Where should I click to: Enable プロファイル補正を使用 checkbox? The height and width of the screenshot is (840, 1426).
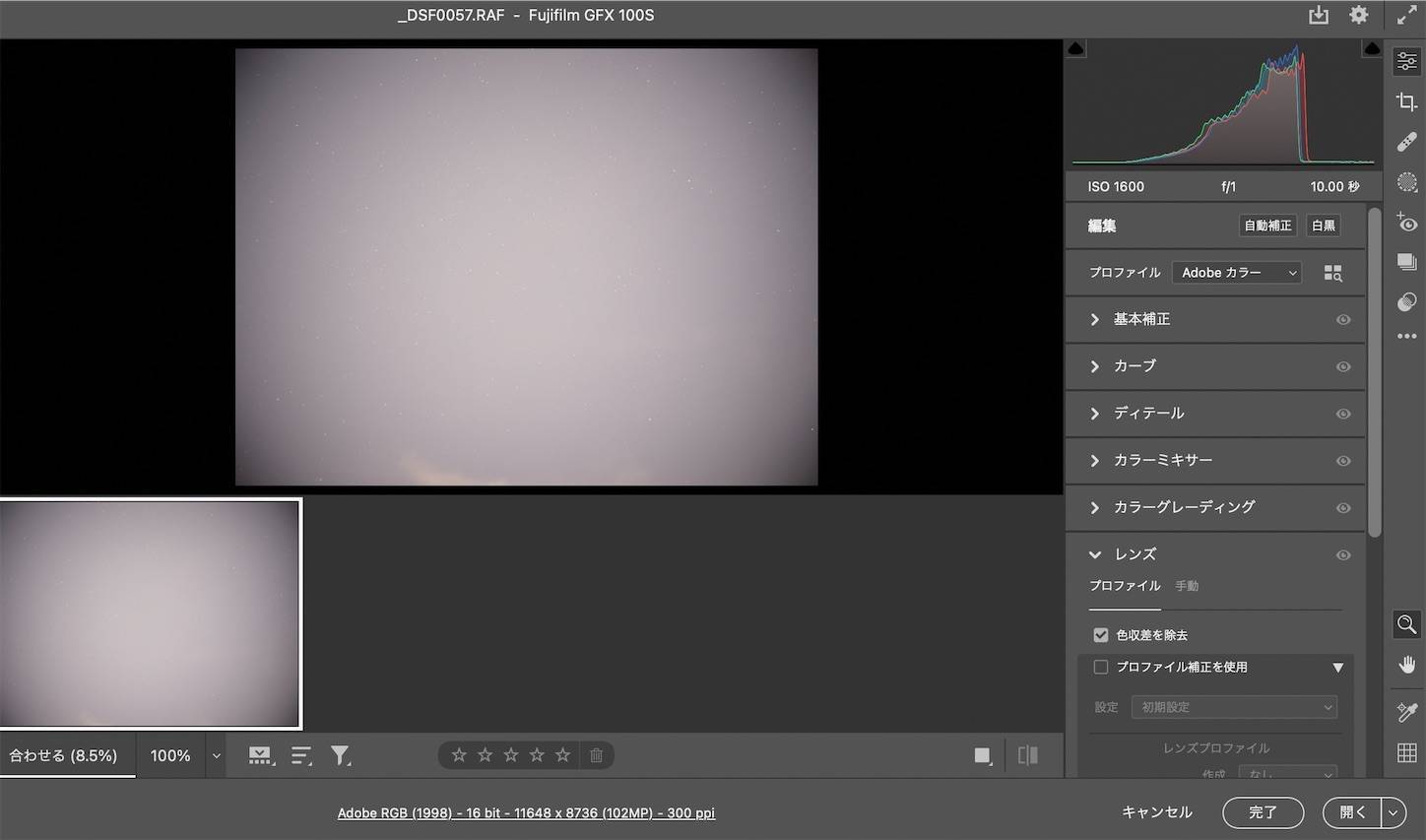coord(1100,667)
